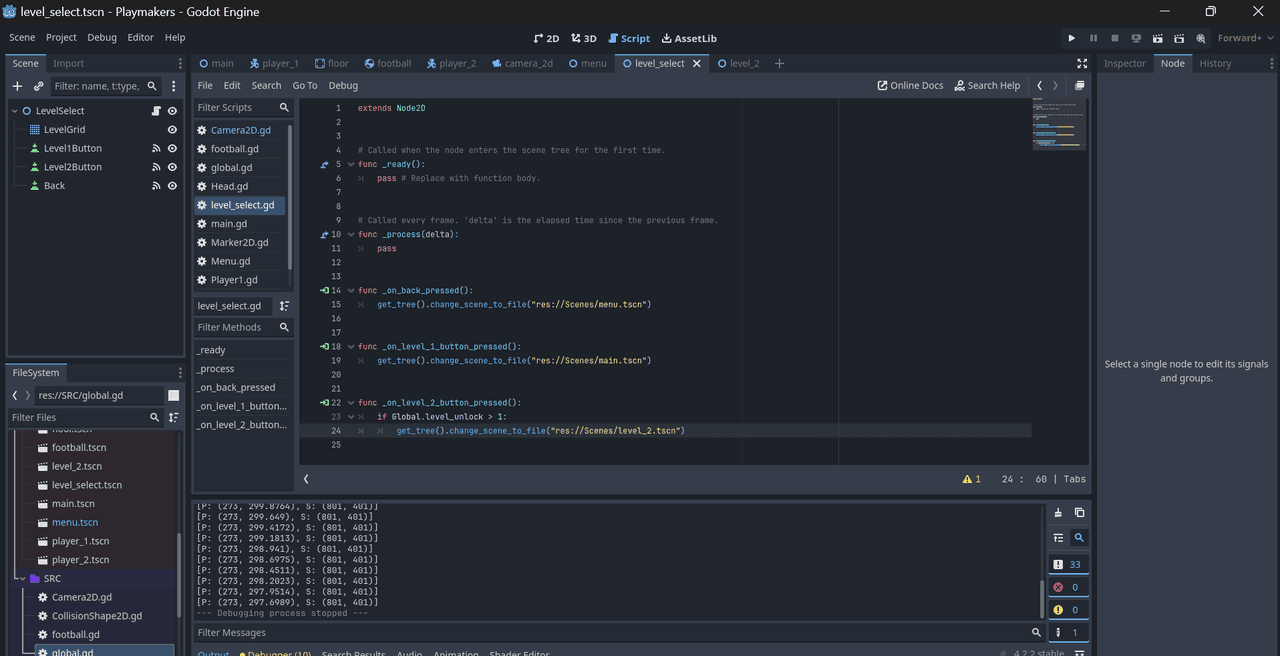The width and height of the screenshot is (1280, 656).
Task: Click the add new node plus icon
Action: [x=17, y=86]
